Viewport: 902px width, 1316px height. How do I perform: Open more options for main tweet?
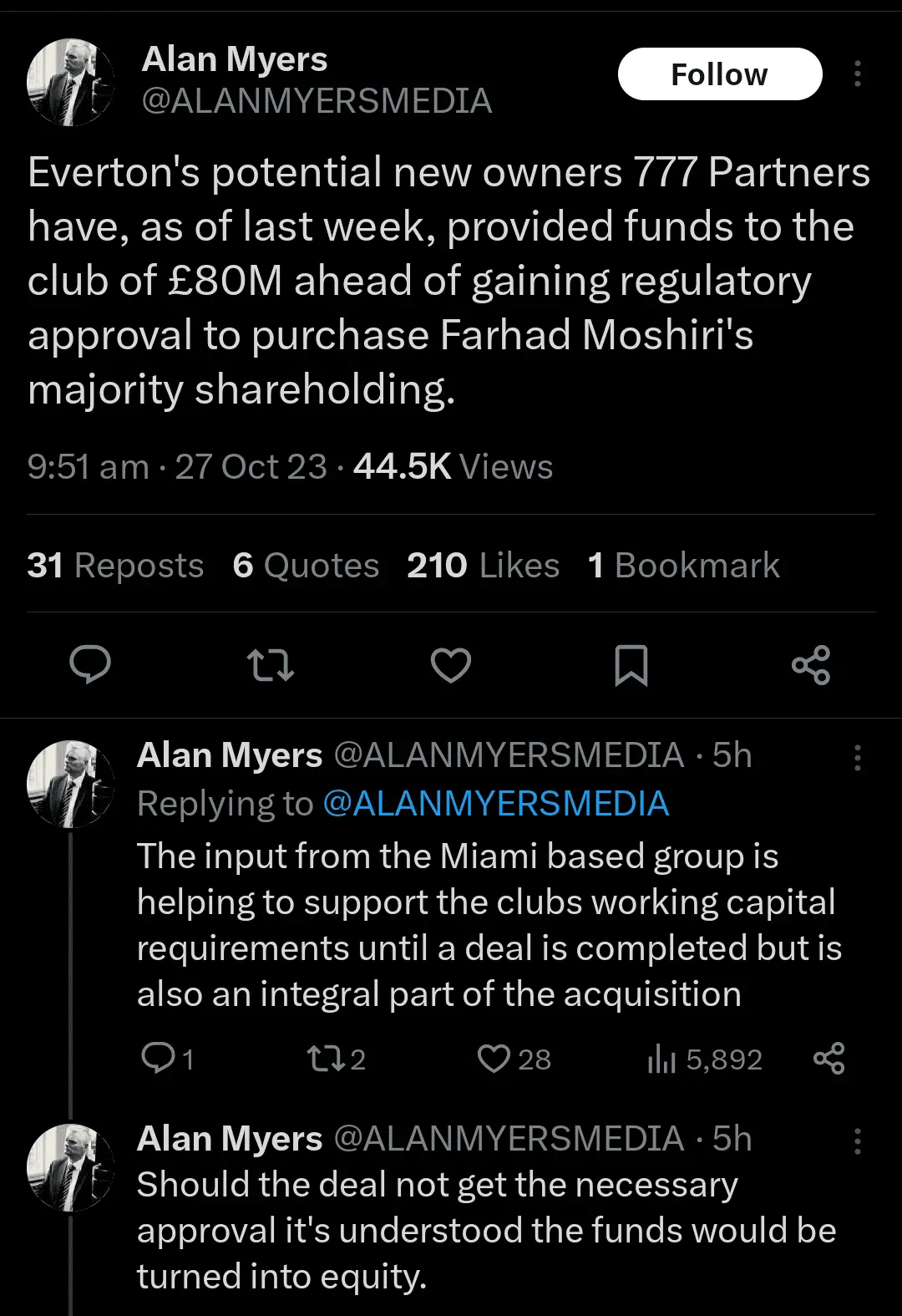point(858,74)
